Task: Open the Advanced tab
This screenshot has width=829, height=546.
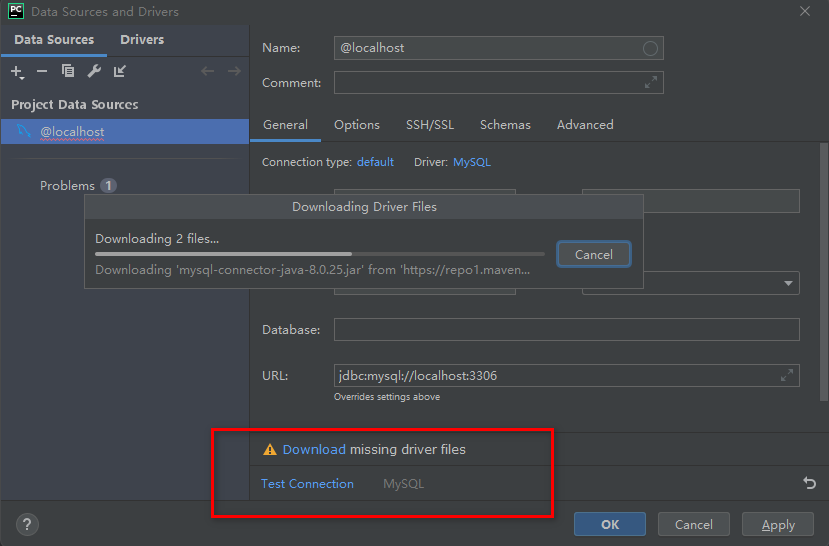Action: 585,125
